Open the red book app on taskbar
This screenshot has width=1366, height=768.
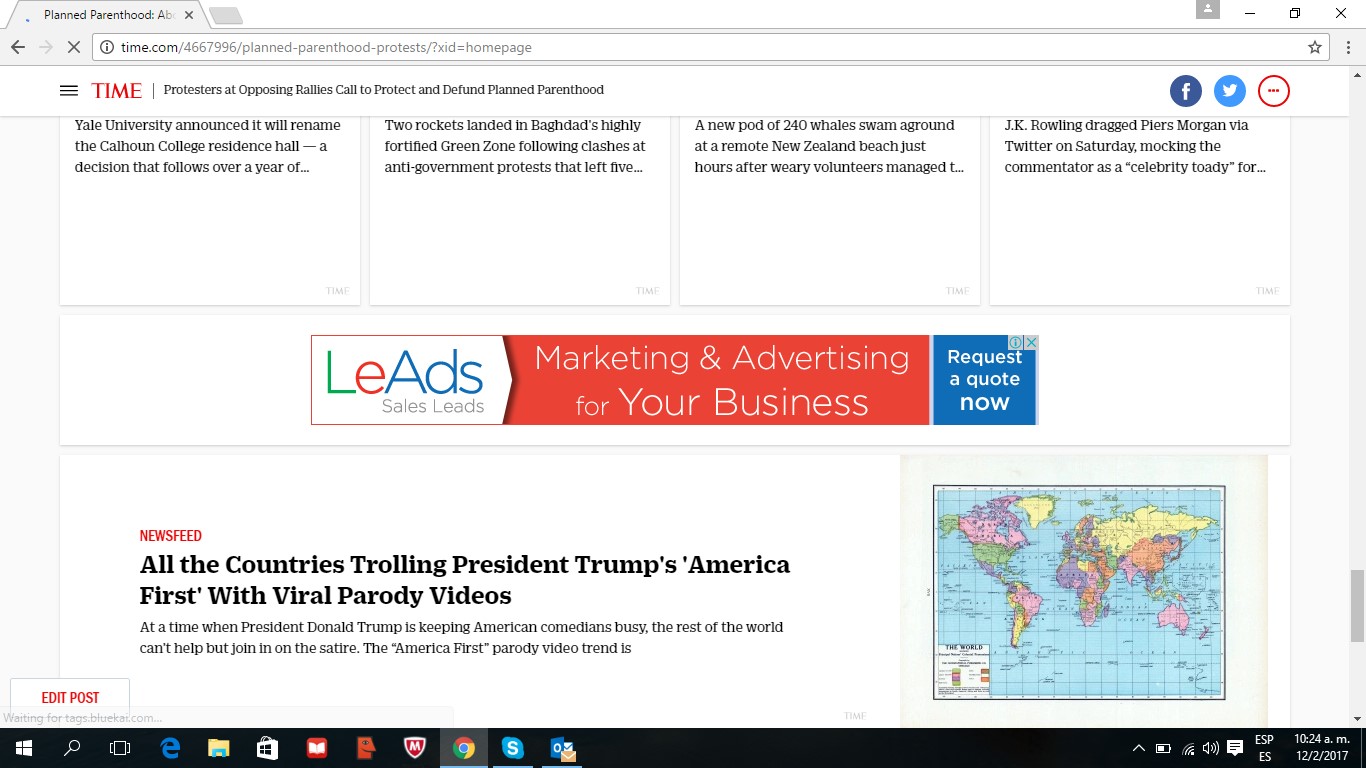[317, 748]
